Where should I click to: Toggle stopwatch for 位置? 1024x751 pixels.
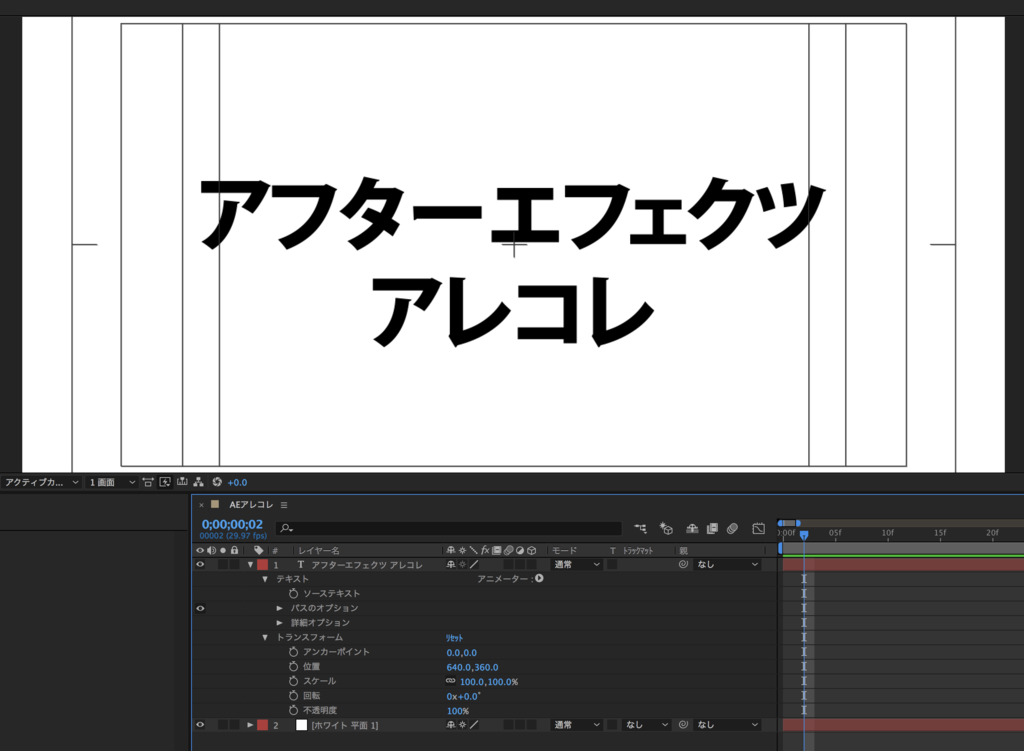coord(293,666)
